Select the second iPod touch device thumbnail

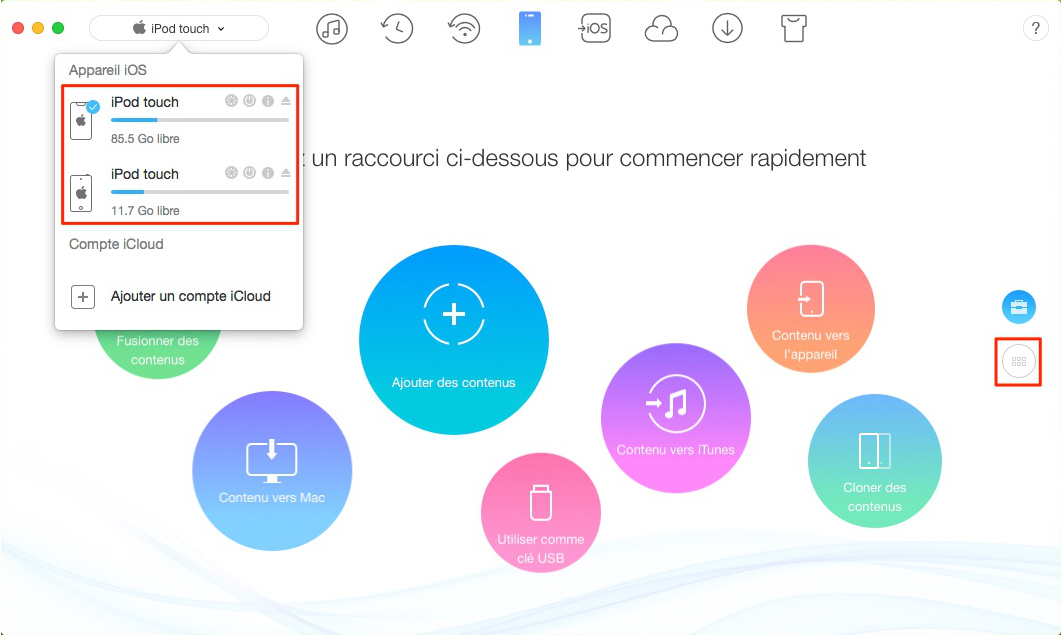click(x=81, y=193)
